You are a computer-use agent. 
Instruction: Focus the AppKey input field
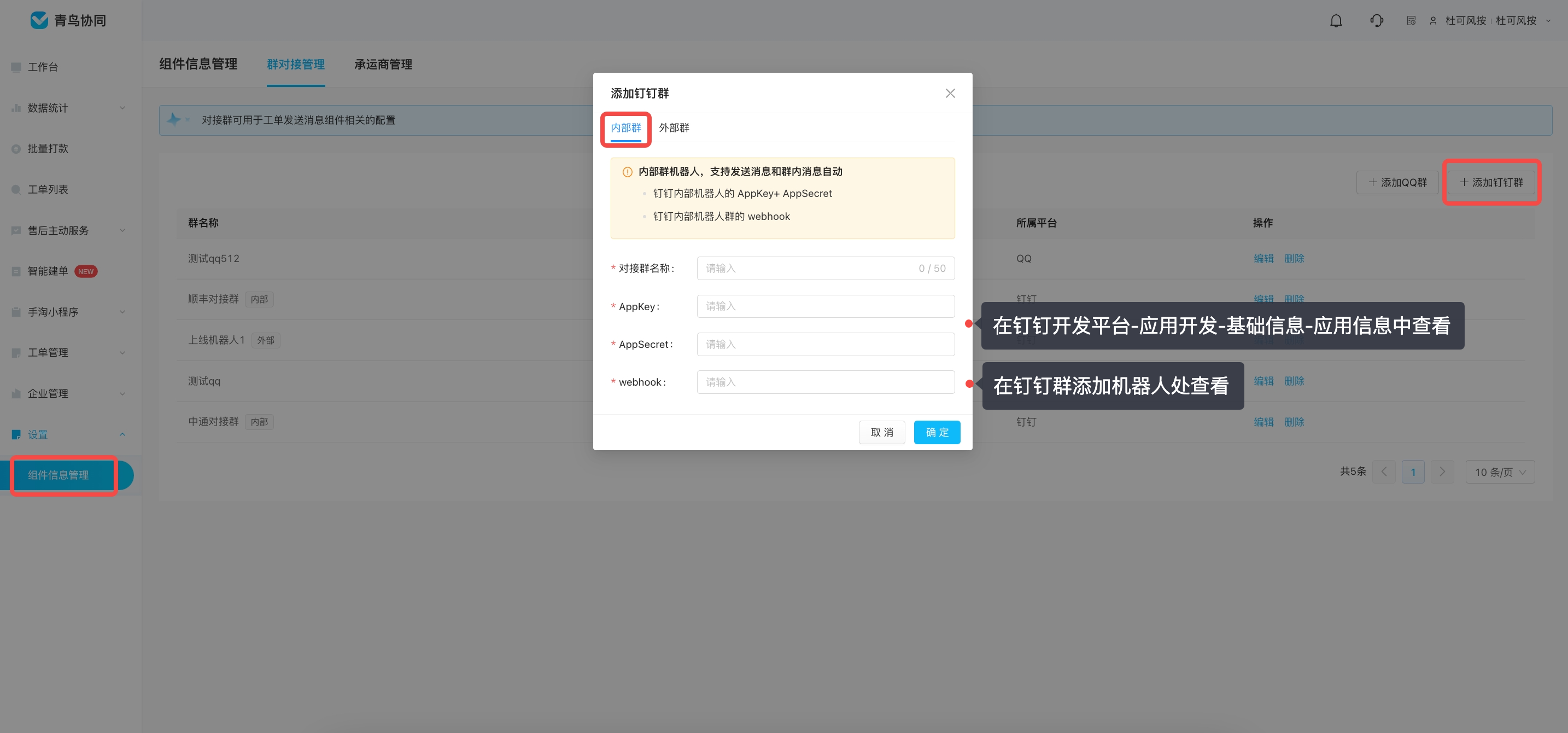(x=826, y=306)
